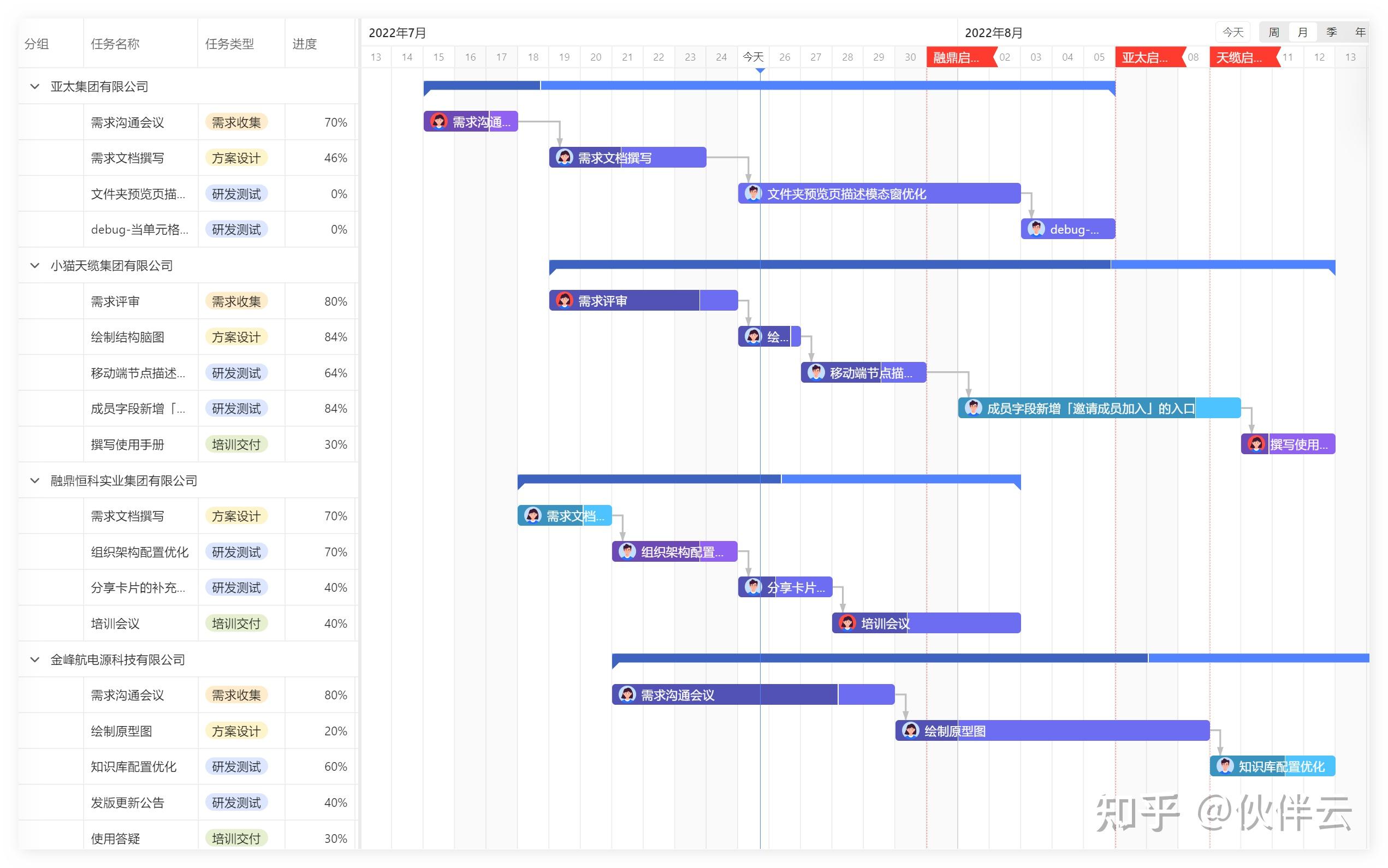Click avatar on 分享卡片... bar
This screenshot has width=1388, height=868.
tap(753, 587)
